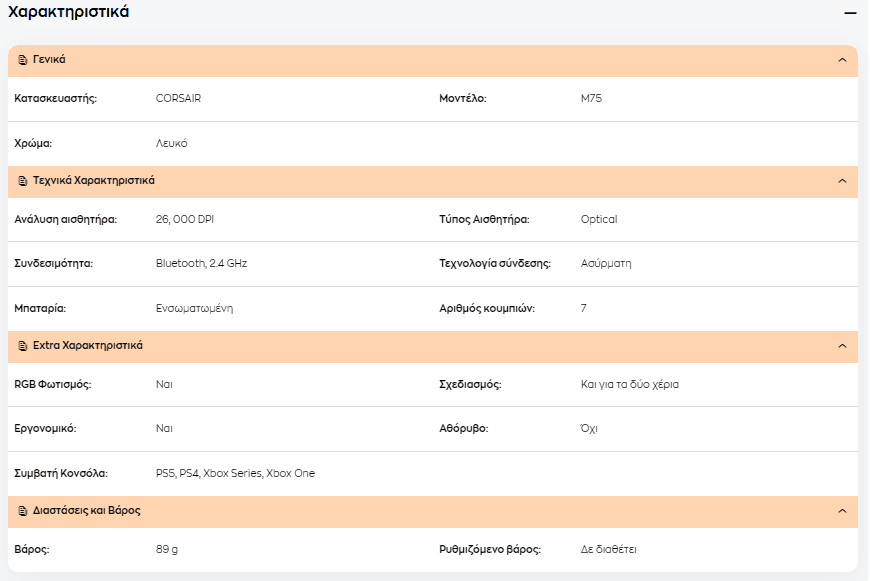Click the 26, 000 DPI value
The image size is (870, 581).
pyautogui.click(x=185, y=219)
